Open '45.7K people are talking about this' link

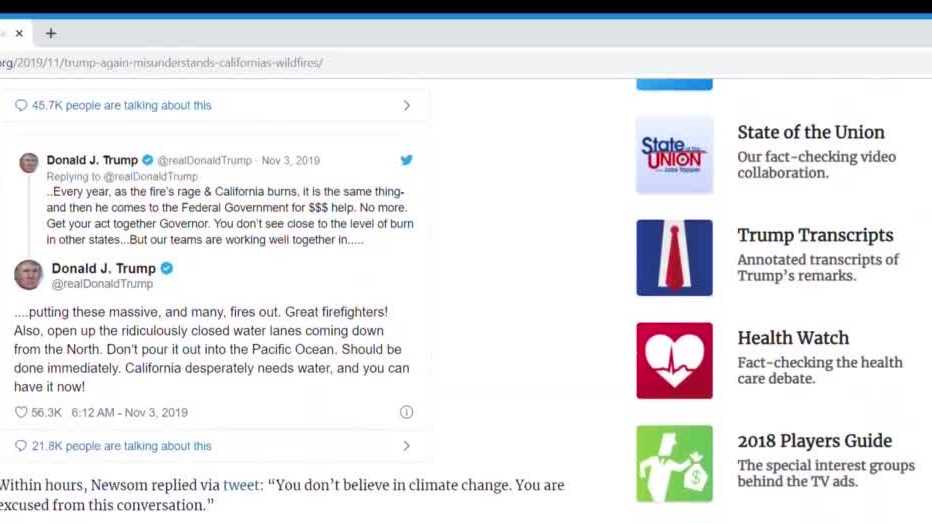point(122,105)
